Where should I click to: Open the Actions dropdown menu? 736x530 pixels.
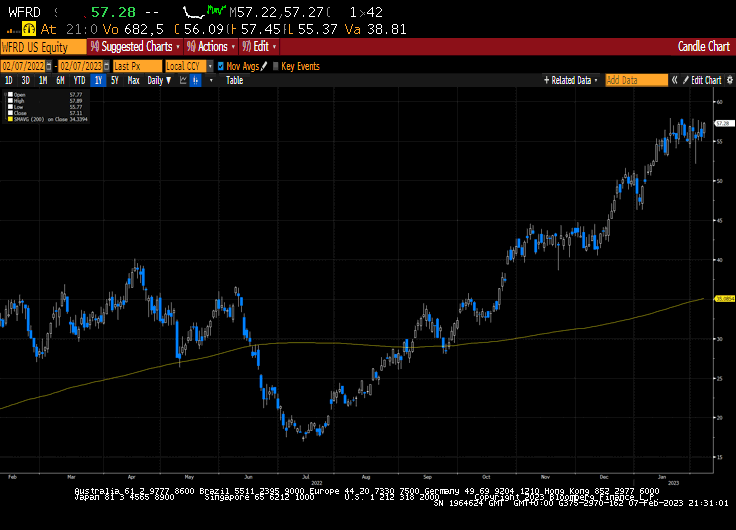pos(210,46)
